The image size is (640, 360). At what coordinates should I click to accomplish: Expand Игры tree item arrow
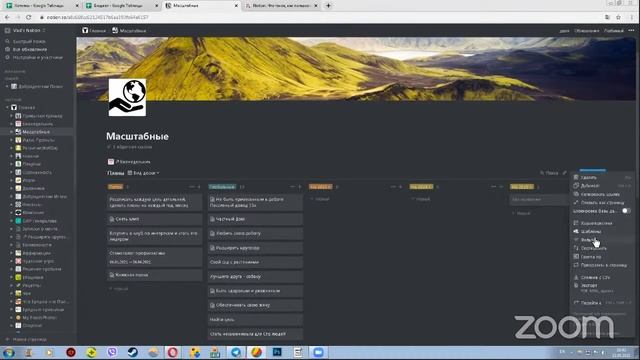point(11,180)
